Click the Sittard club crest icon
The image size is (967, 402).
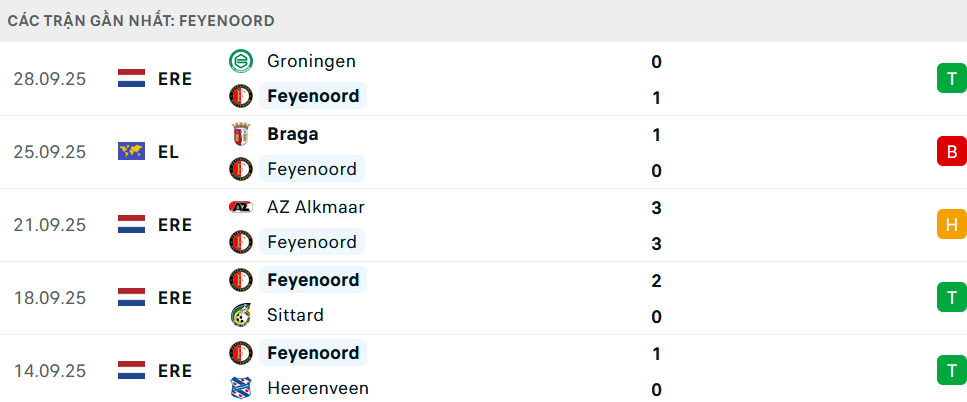pyautogui.click(x=240, y=315)
